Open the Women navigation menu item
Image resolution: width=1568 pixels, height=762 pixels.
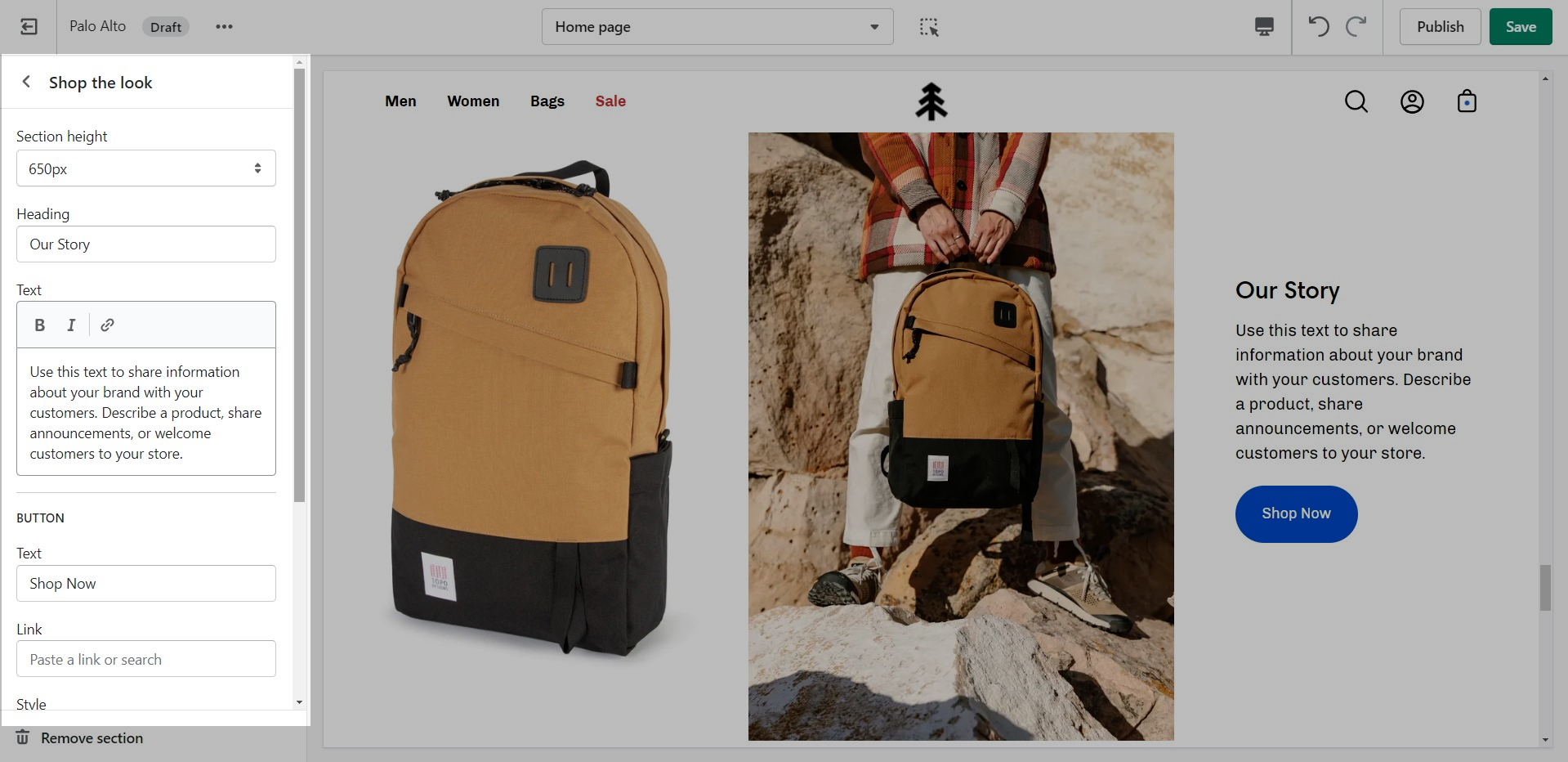(x=473, y=101)
